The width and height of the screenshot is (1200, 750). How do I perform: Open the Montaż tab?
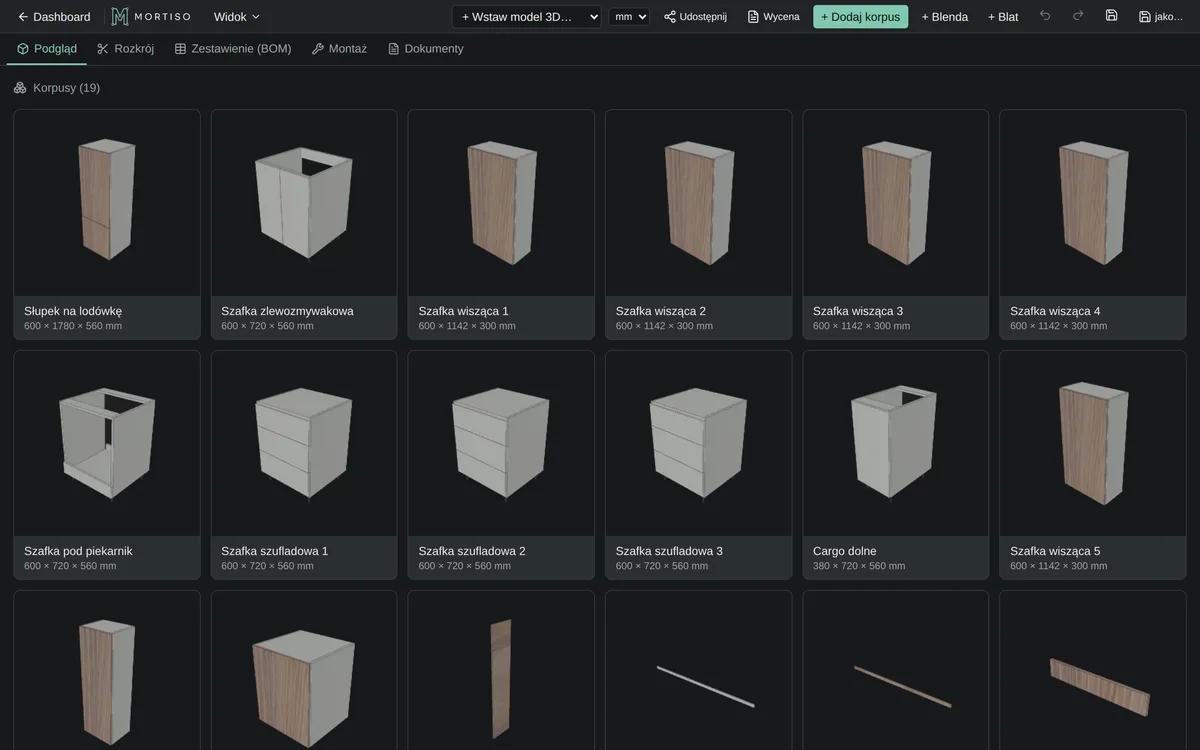(339, 49)
